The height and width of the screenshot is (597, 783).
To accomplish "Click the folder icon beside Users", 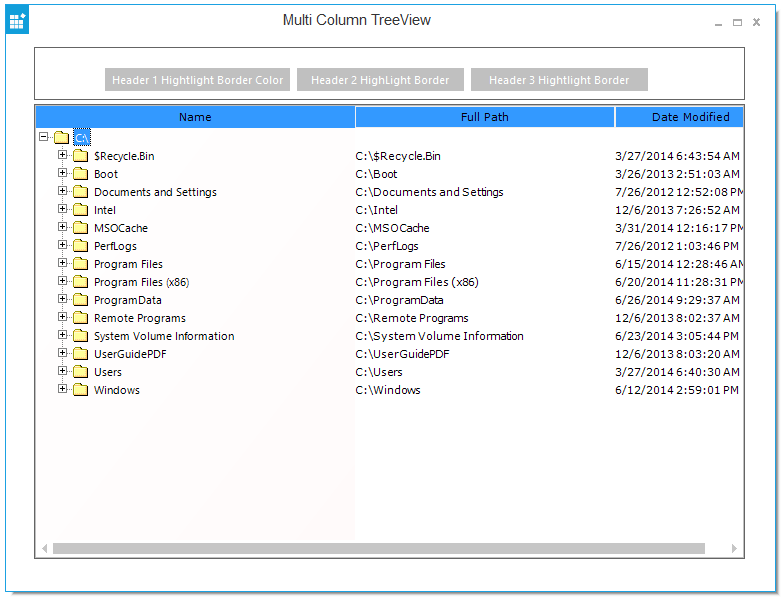I will click(x=80, y=372).
